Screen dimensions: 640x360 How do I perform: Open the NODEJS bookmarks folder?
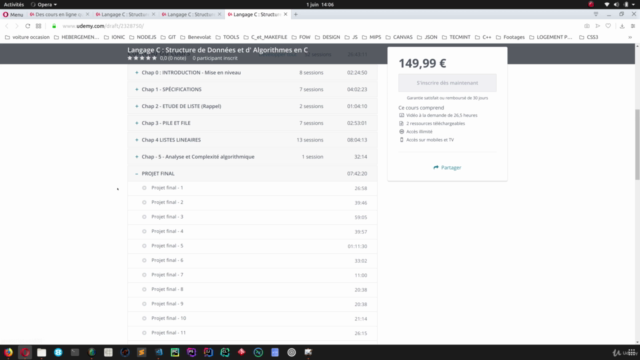point(143,37)
